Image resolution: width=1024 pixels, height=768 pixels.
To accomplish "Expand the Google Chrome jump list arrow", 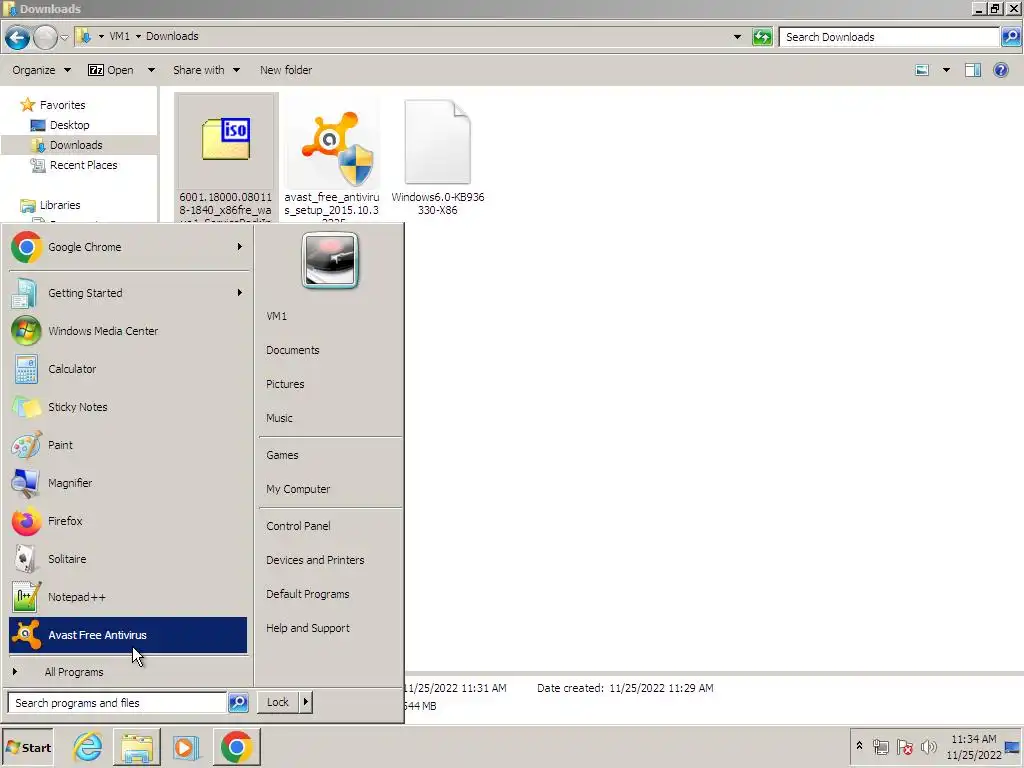I will tap(240, 247).
